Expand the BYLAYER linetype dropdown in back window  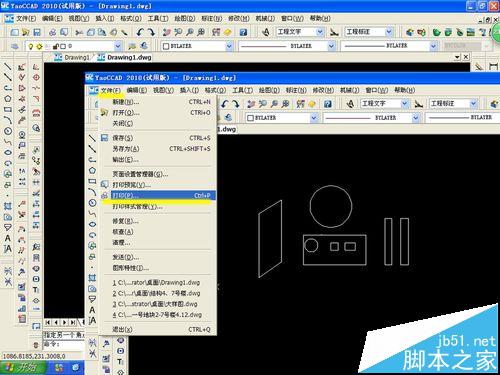click(331, 46)
